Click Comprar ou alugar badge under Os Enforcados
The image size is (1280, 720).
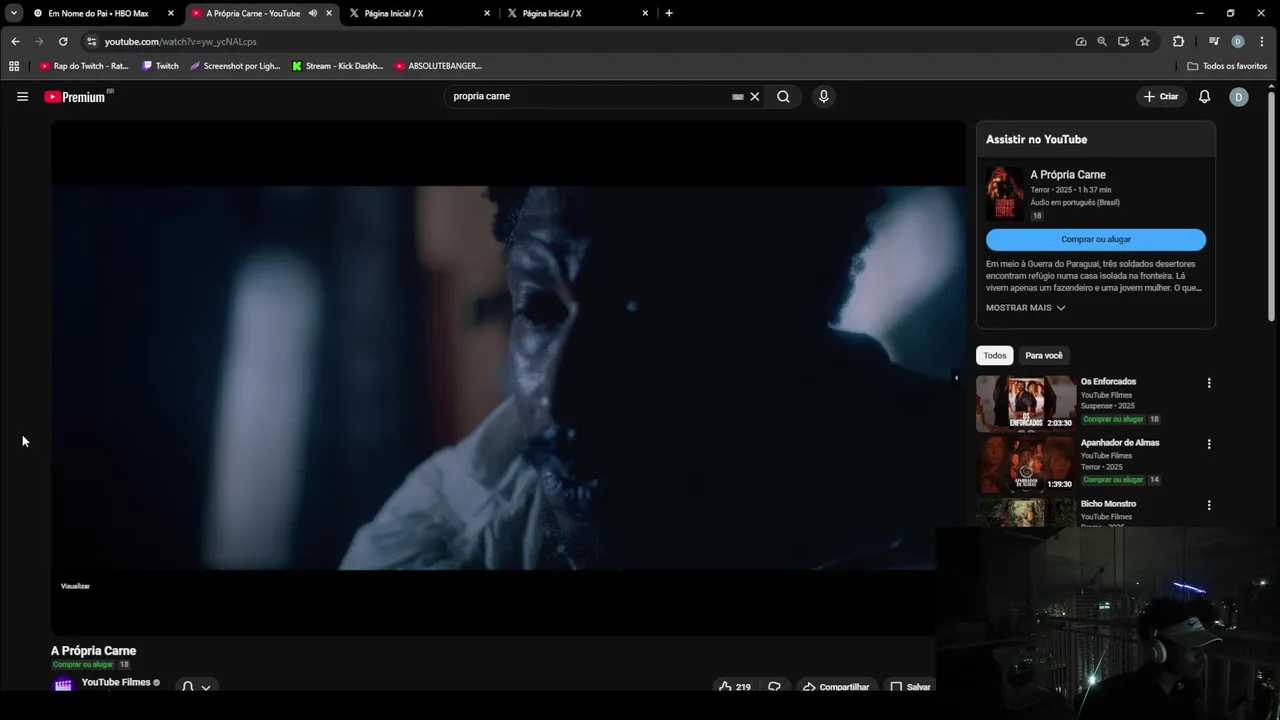click(1113, 420)
